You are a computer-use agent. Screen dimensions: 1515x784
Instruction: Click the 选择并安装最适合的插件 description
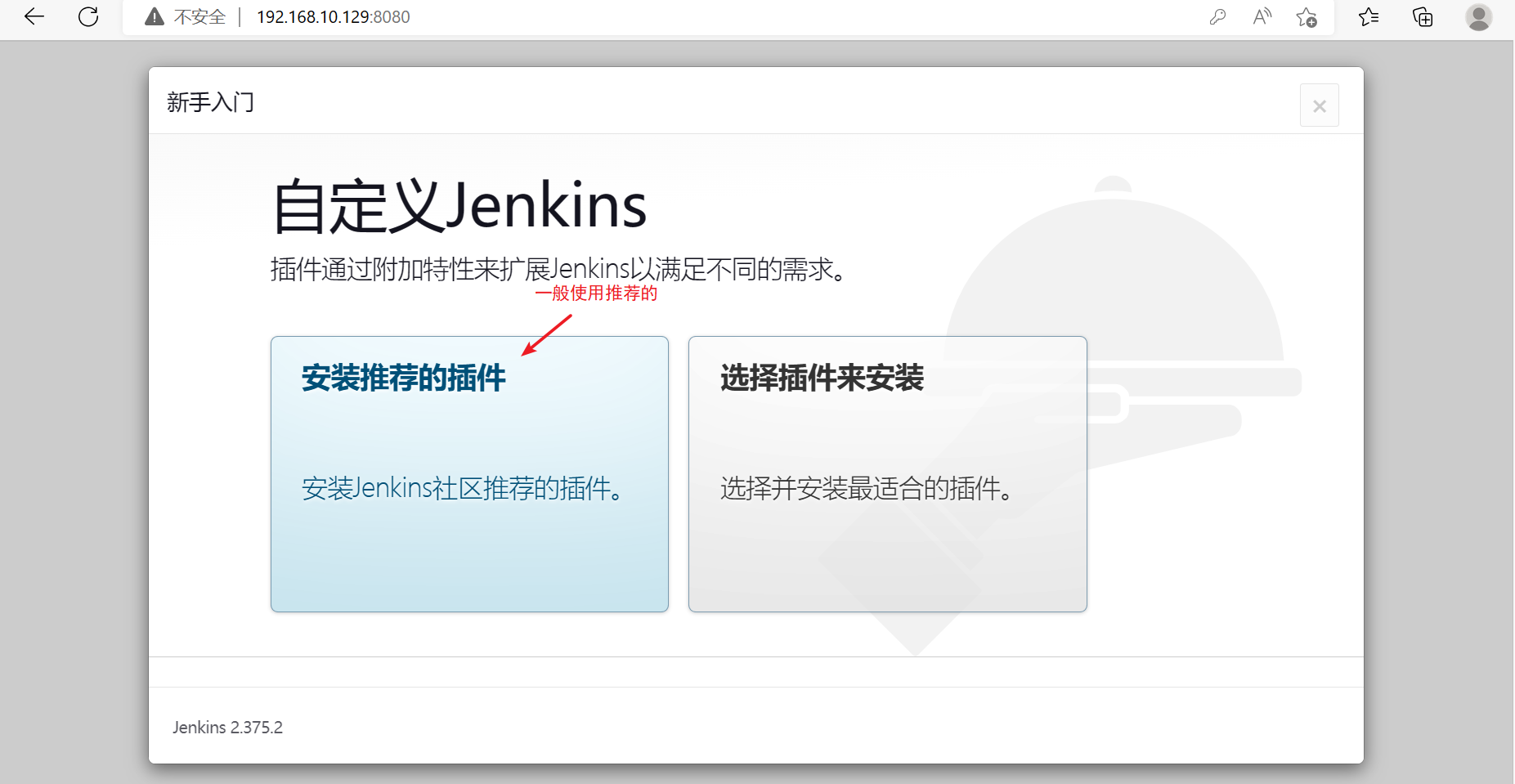[867, 488]
